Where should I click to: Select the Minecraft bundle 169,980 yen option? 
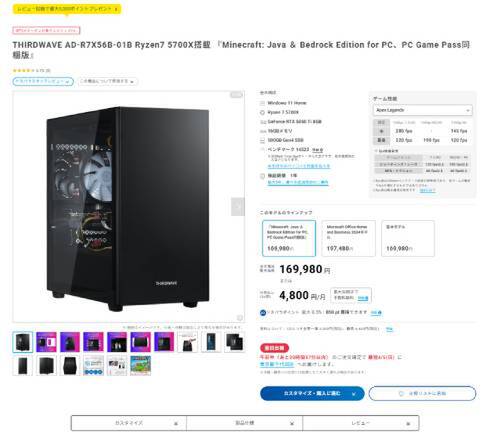289,238
